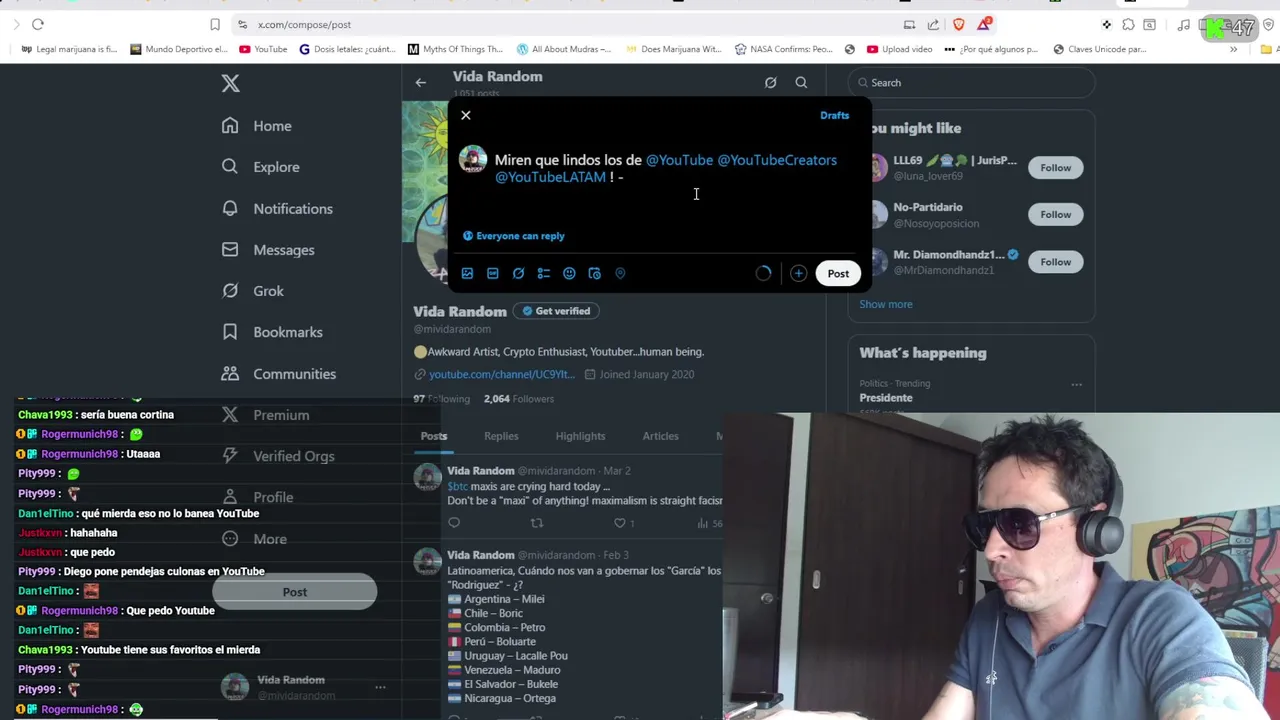Reload the browser page
Image resolution: width=1280 pixels, height=720 pixels.
(x=38, y=24)
